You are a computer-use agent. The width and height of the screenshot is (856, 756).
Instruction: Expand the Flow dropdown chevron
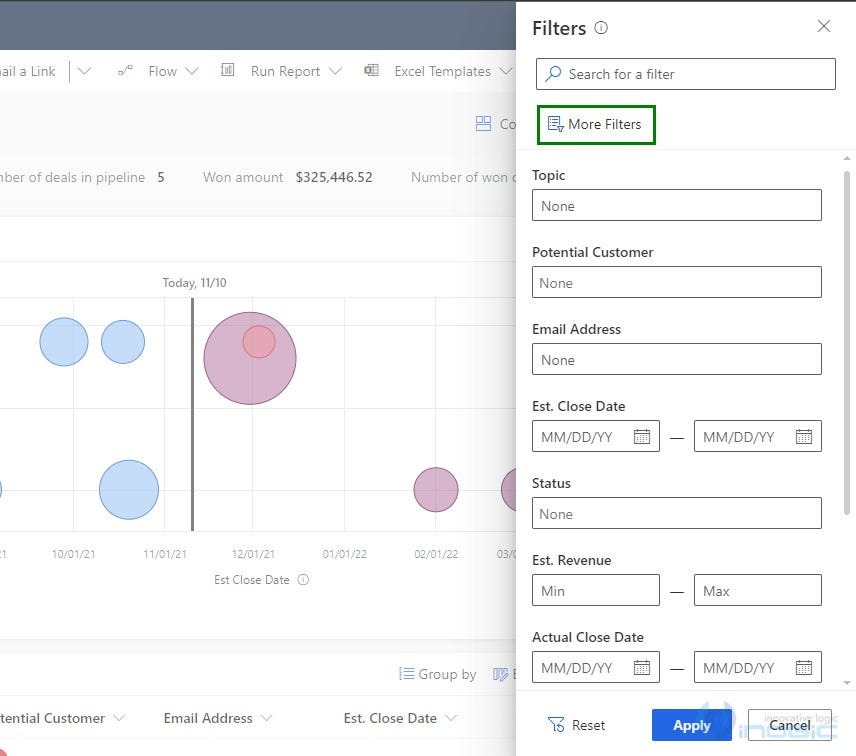pyautogui.click(x=192, y=72)
